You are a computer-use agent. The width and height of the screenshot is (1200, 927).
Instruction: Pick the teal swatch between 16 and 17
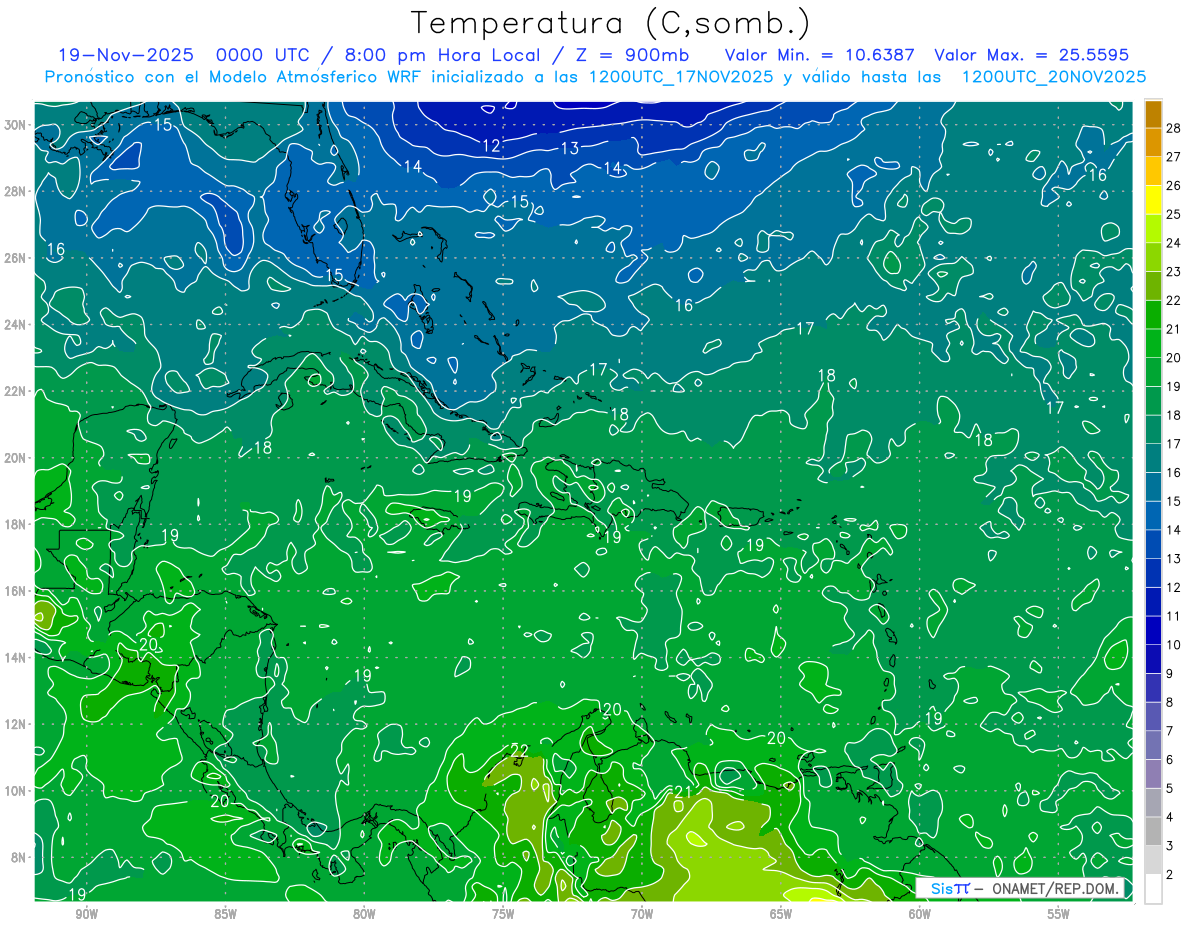tap(1153, 458)
